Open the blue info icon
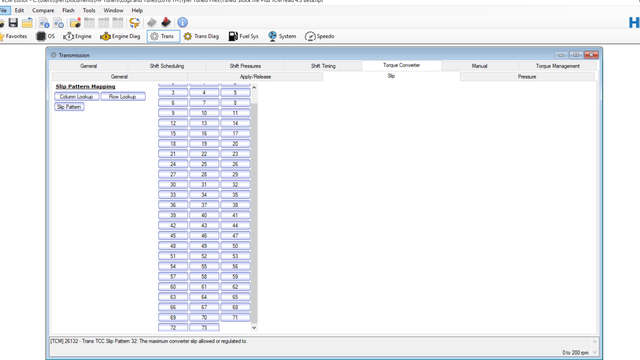640x360 pixels. coord(182,22)
